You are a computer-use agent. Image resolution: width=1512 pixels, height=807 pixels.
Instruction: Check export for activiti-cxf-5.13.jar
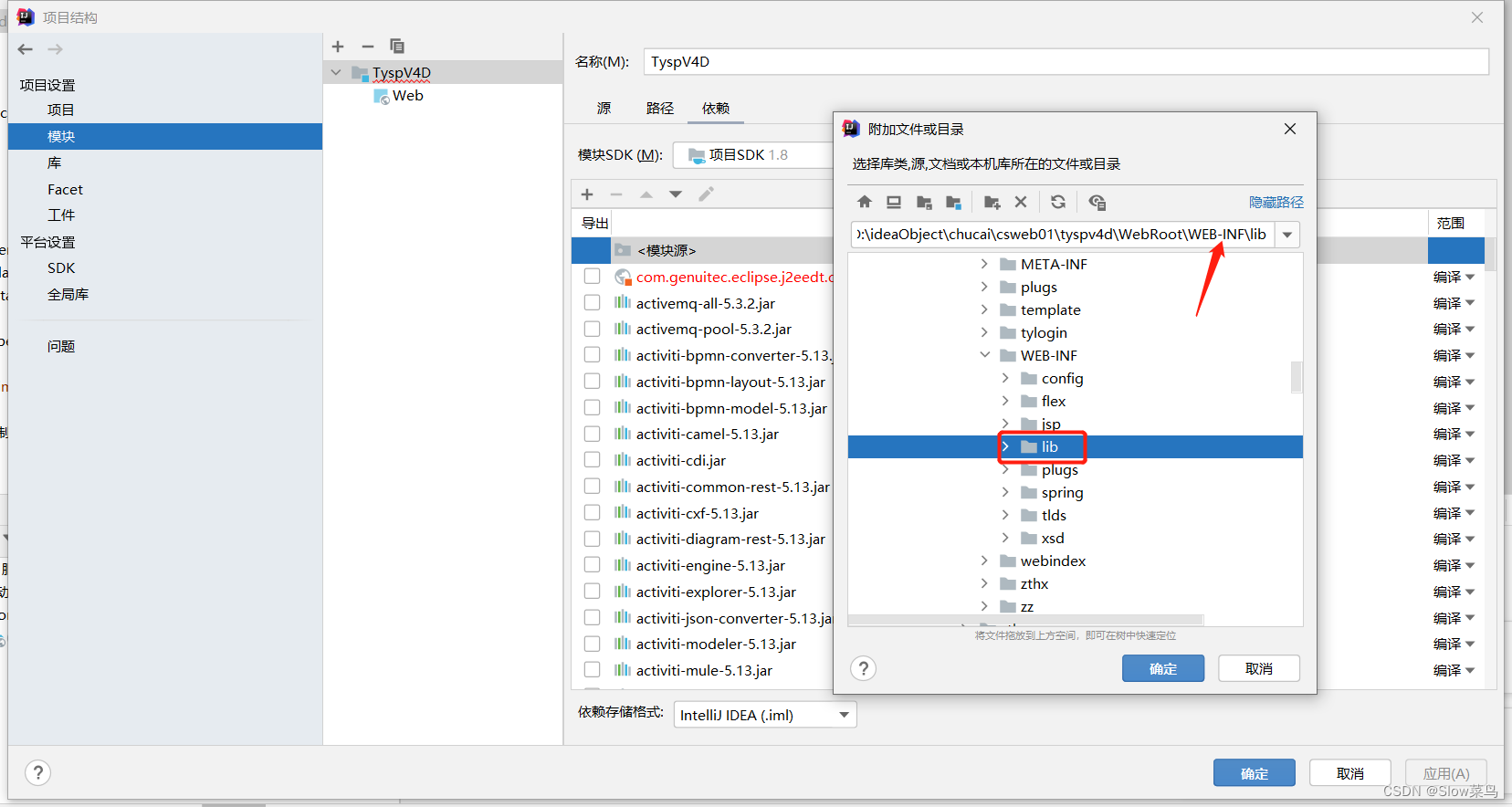(592, 512)
